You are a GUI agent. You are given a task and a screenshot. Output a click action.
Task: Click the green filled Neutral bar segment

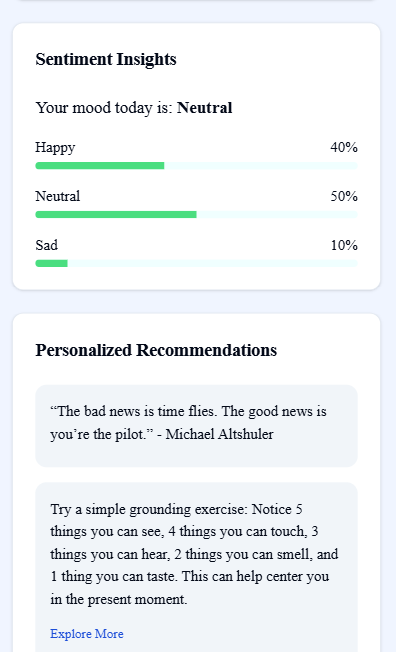pos(116,215)
